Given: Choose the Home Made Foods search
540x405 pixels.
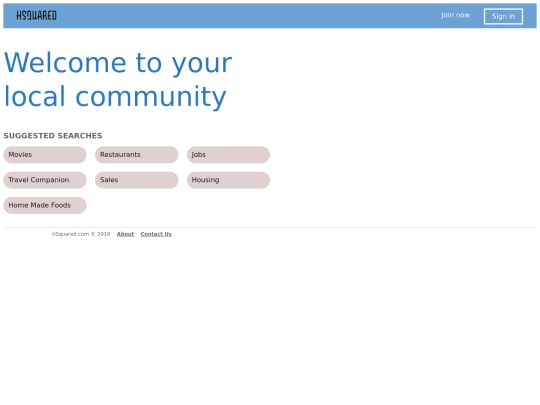Looking at the screenshot, I should pos(45,205).
